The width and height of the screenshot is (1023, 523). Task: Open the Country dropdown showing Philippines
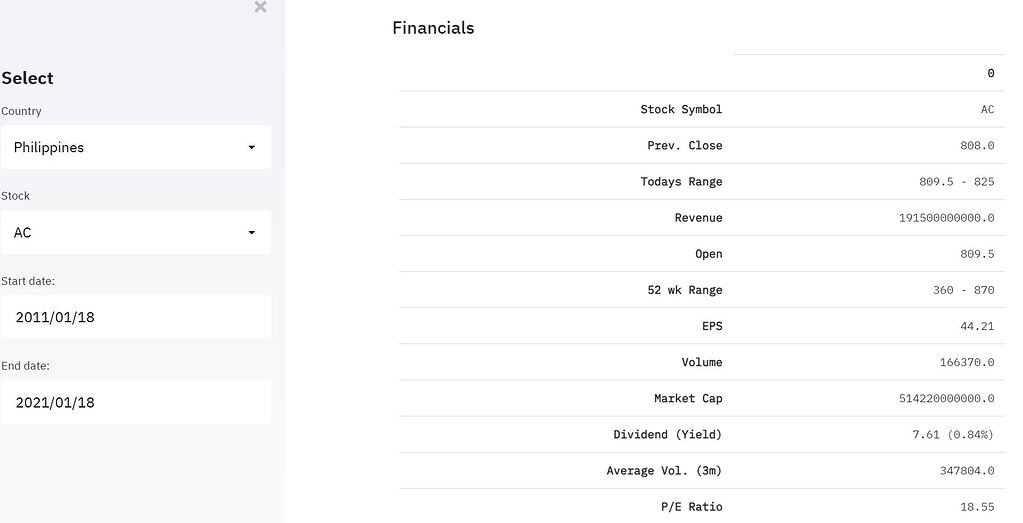(x=120, y=147)
